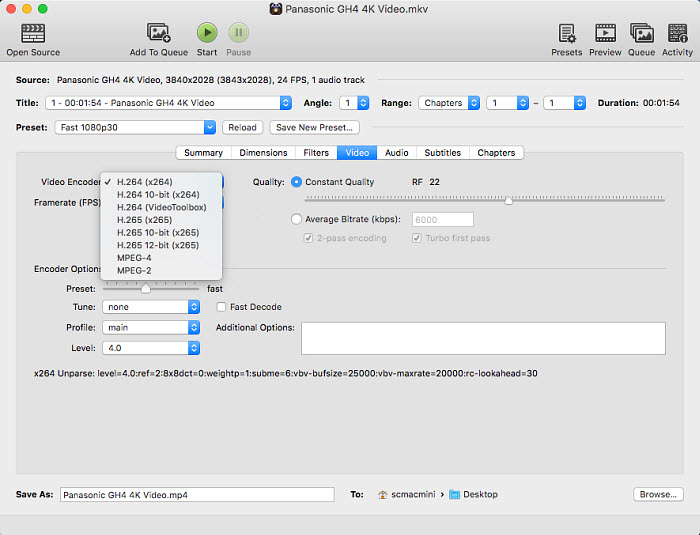Toggle 2-pass encoding checkbox

click(x=308, y=238)
